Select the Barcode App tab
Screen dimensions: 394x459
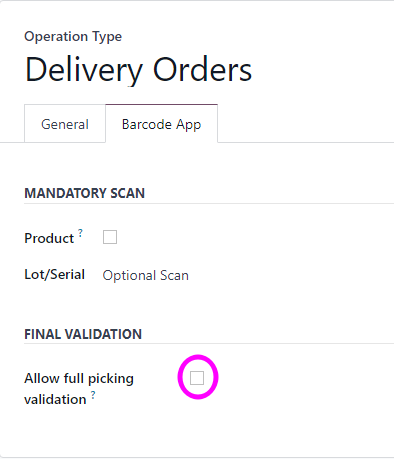[x=162, y=124]
